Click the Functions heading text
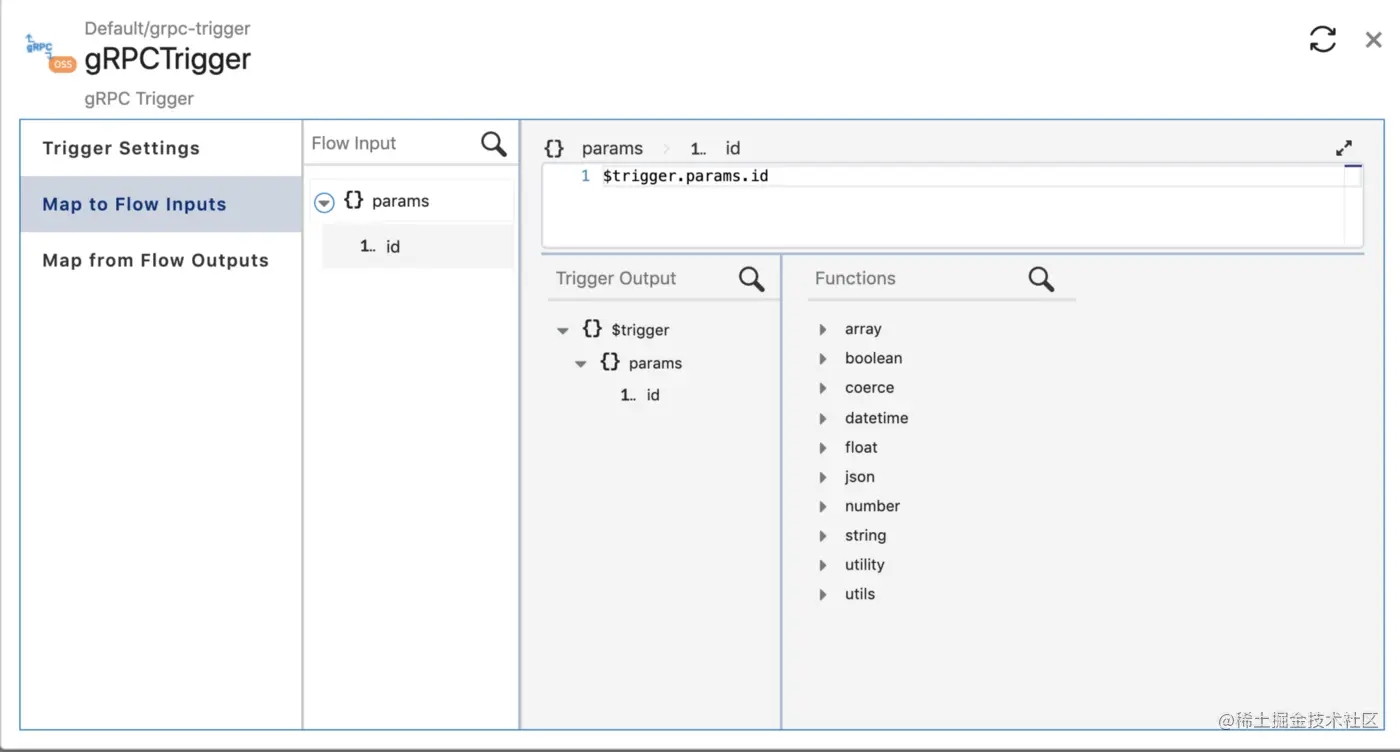 click(x=855, y=278)
